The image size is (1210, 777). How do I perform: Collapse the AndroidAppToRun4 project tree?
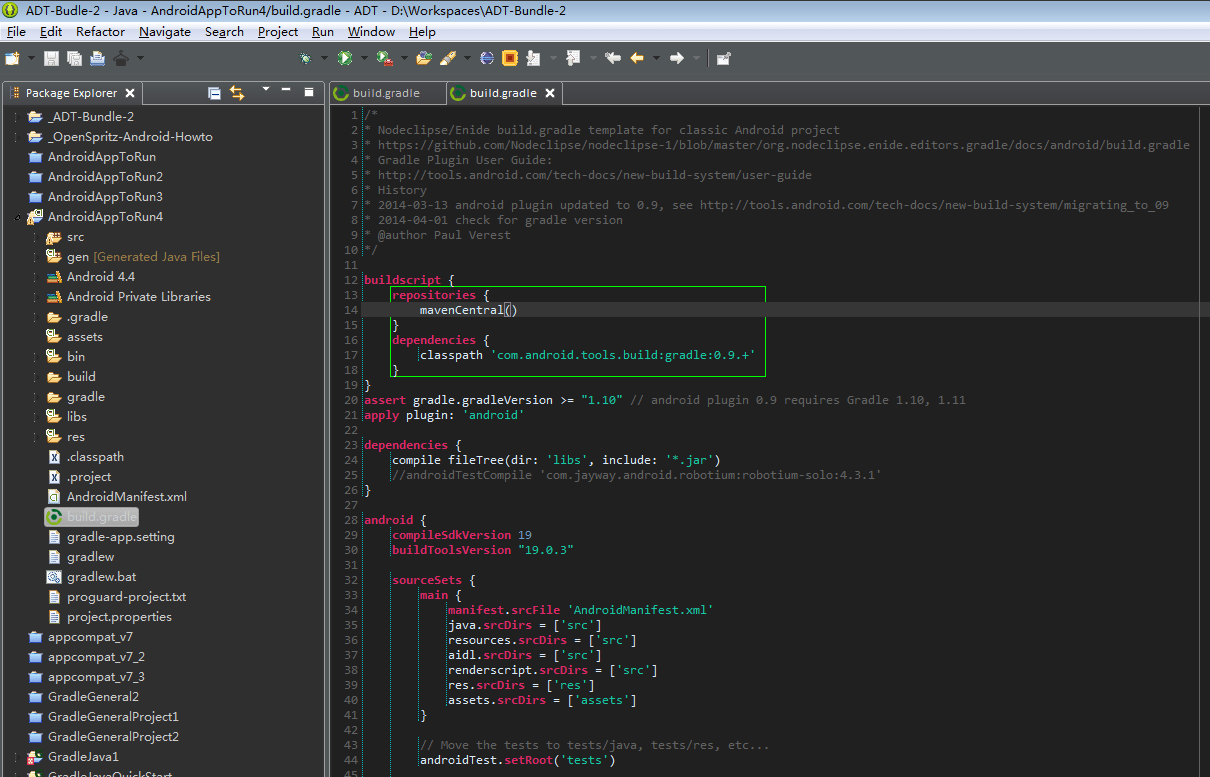click(x=18, y=216)
